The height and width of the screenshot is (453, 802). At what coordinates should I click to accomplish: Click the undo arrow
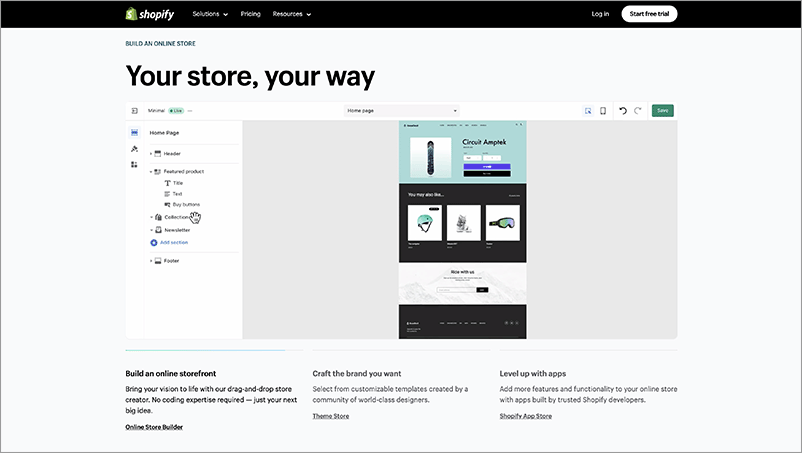[x=622, y=111]
